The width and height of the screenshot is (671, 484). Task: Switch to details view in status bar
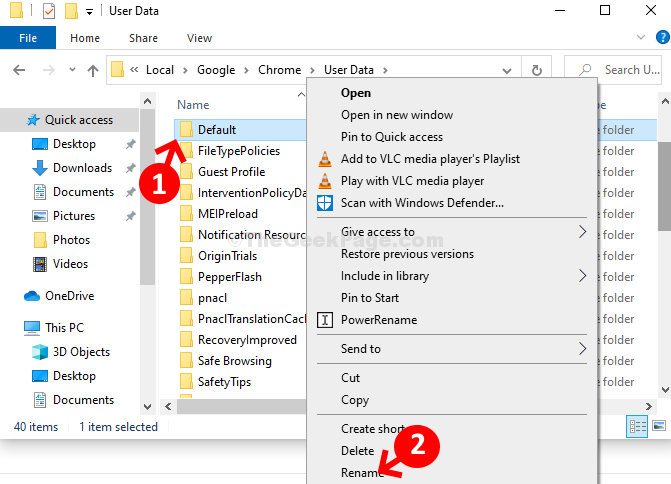pyautogui.click(x=637, y=427)
